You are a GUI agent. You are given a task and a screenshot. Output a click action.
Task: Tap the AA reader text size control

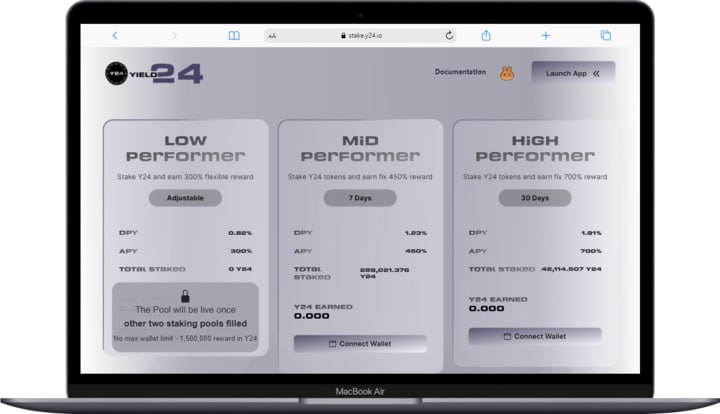(x=272, y=36)
